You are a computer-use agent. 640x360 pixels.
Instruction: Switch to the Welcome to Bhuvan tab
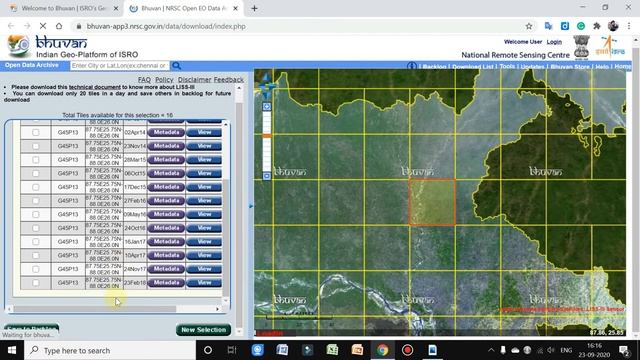(63, 8)
